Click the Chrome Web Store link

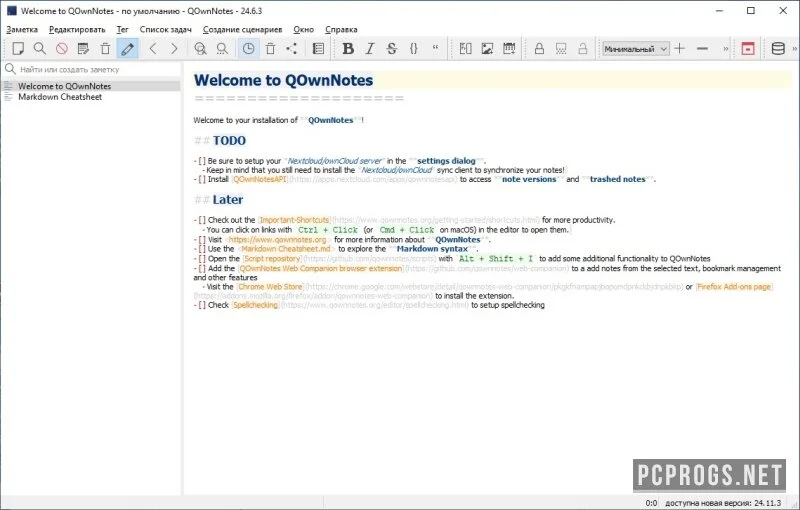270,287
